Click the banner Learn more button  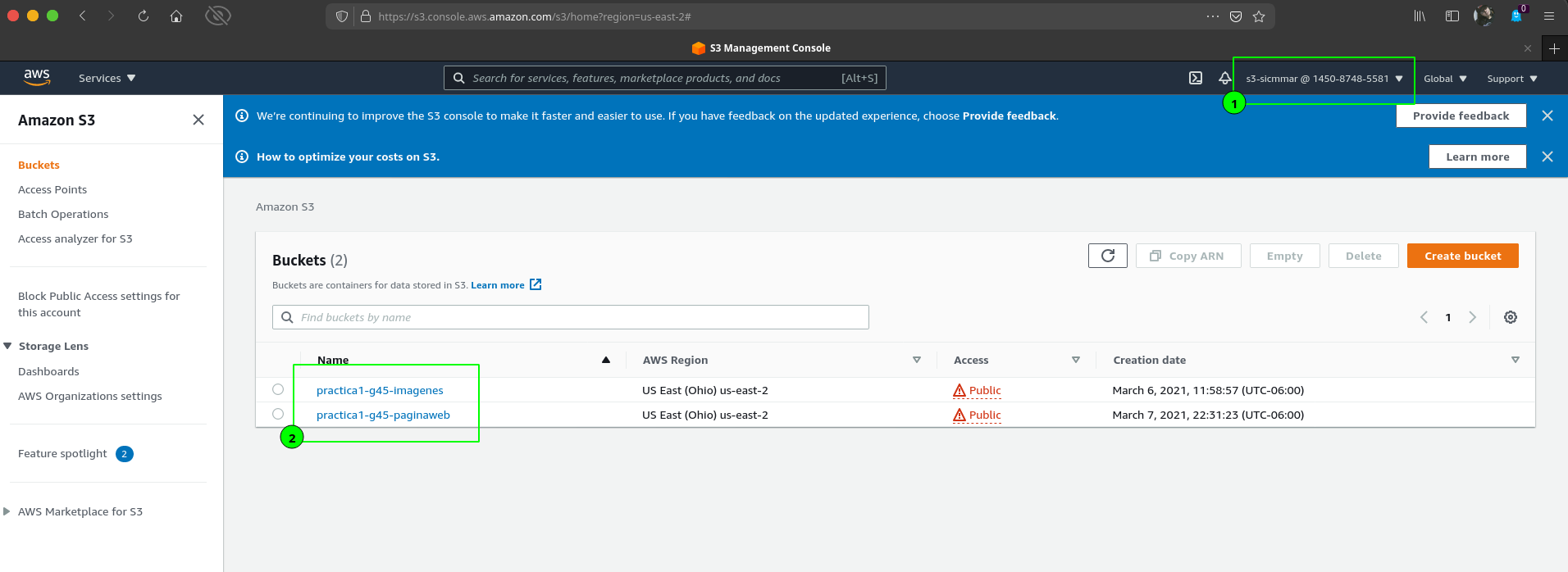1478,157
